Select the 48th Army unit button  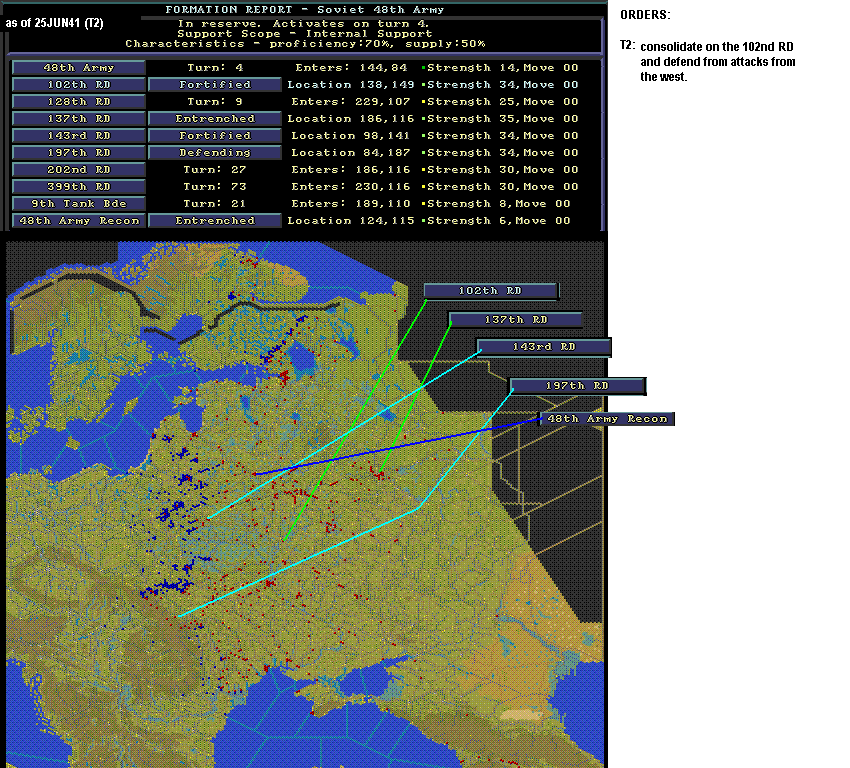pyautogui.click(x=79, y=68)
